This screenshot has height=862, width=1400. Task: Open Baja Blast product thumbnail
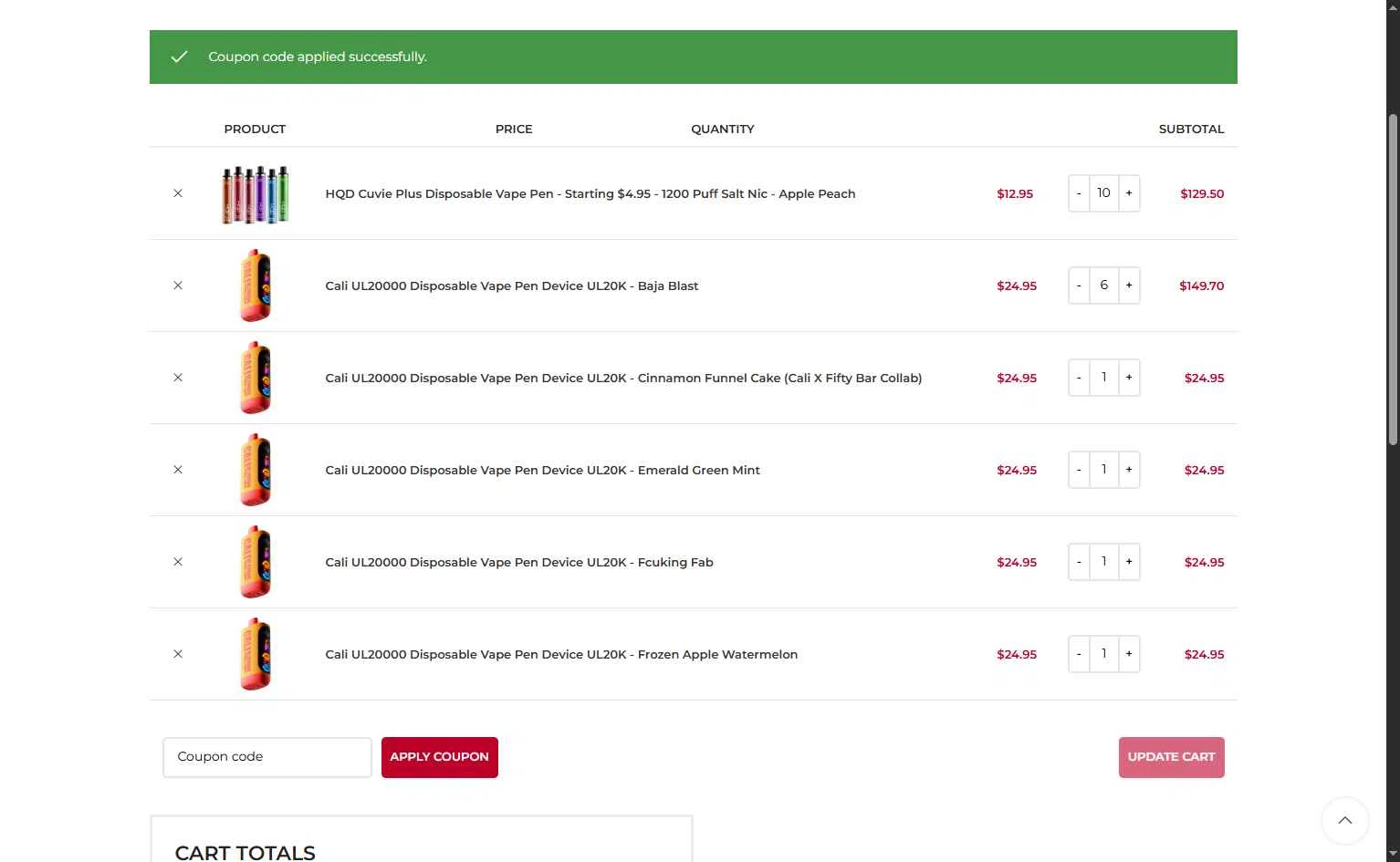pos(256,286)
